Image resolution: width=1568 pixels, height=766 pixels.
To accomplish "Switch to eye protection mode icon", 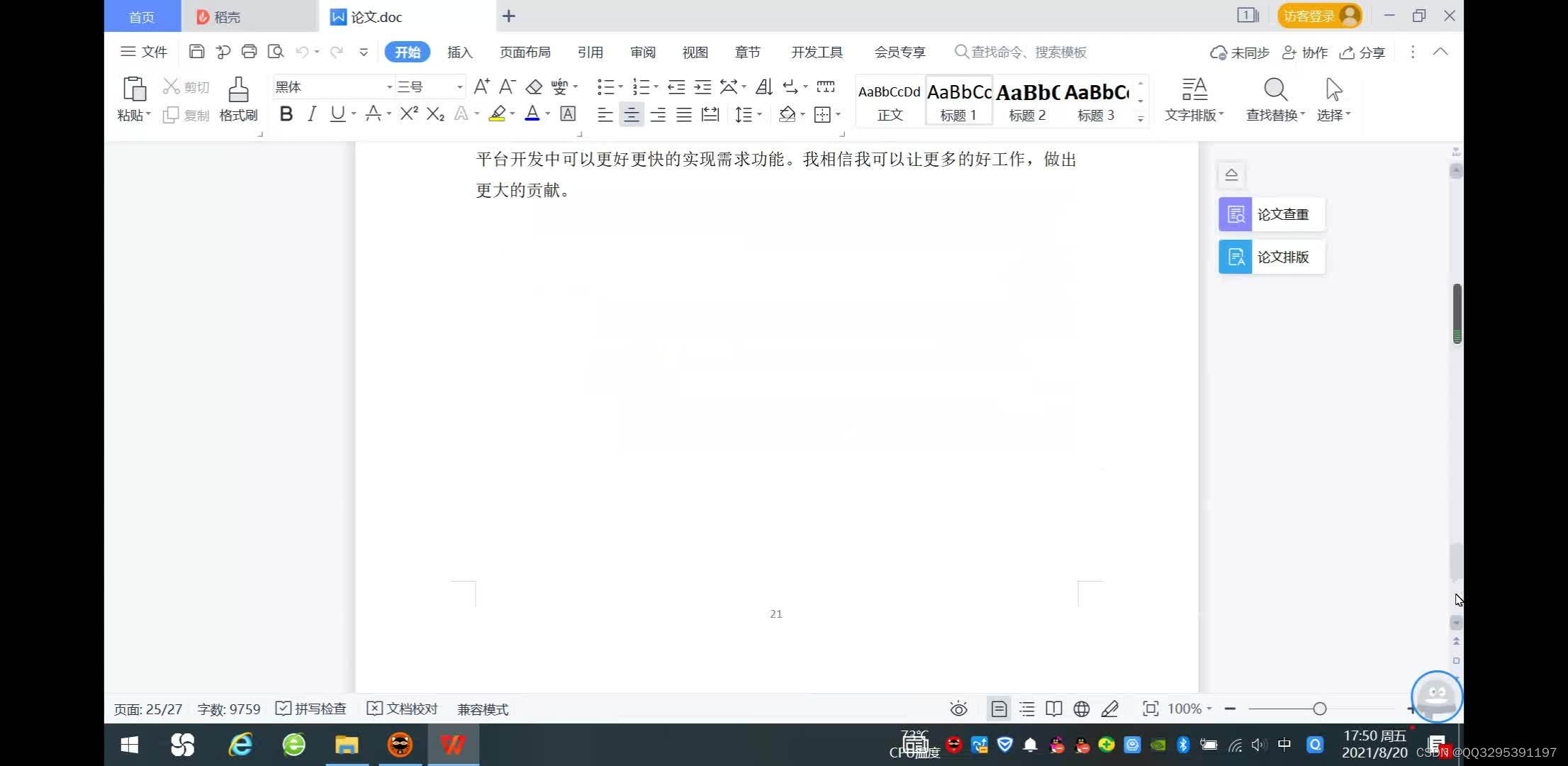I will tap(958, 709).
